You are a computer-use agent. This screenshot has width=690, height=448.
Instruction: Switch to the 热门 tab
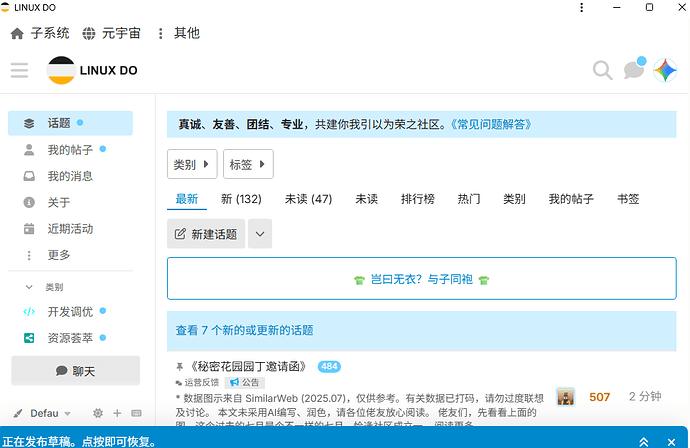[x=469, y=199]
